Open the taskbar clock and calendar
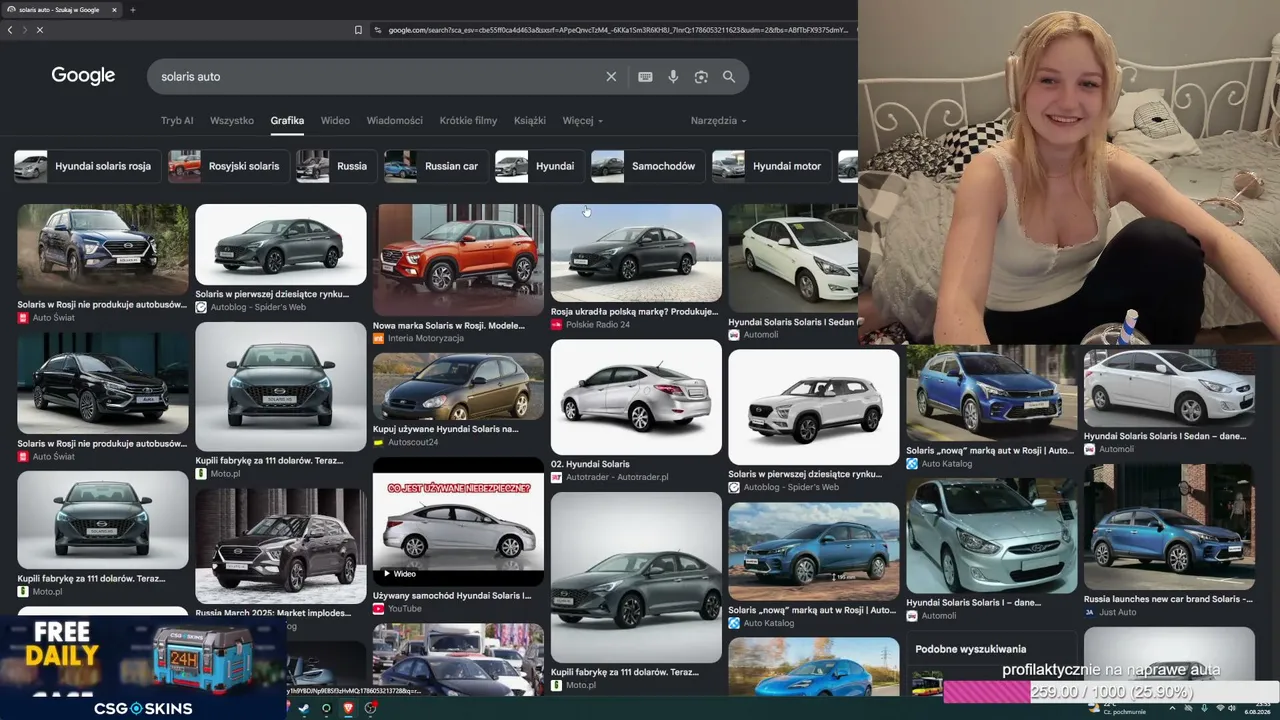1280x720 pixels. click(1257, 708)
